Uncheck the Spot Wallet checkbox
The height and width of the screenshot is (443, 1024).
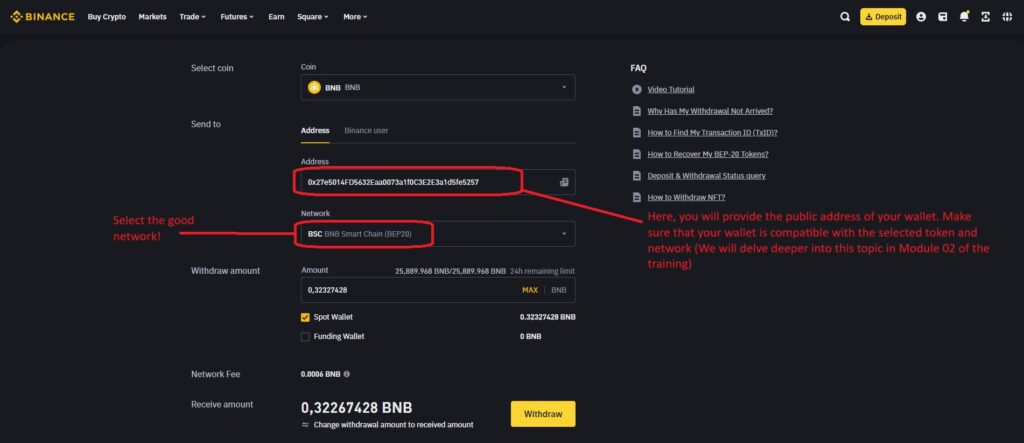(305, 318)
